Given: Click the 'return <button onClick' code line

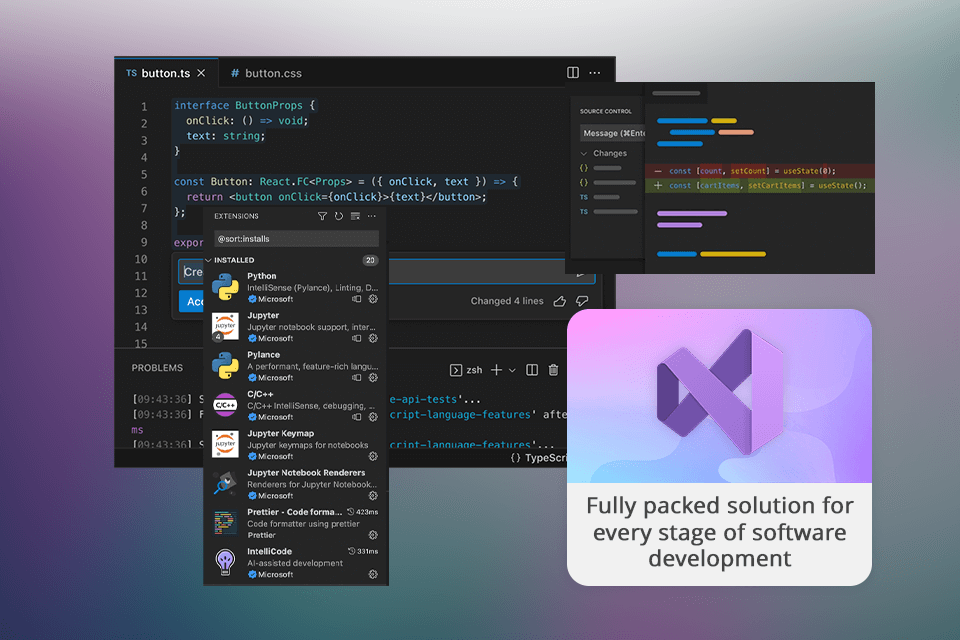Looking at the screenshot, I should (336, 197).
